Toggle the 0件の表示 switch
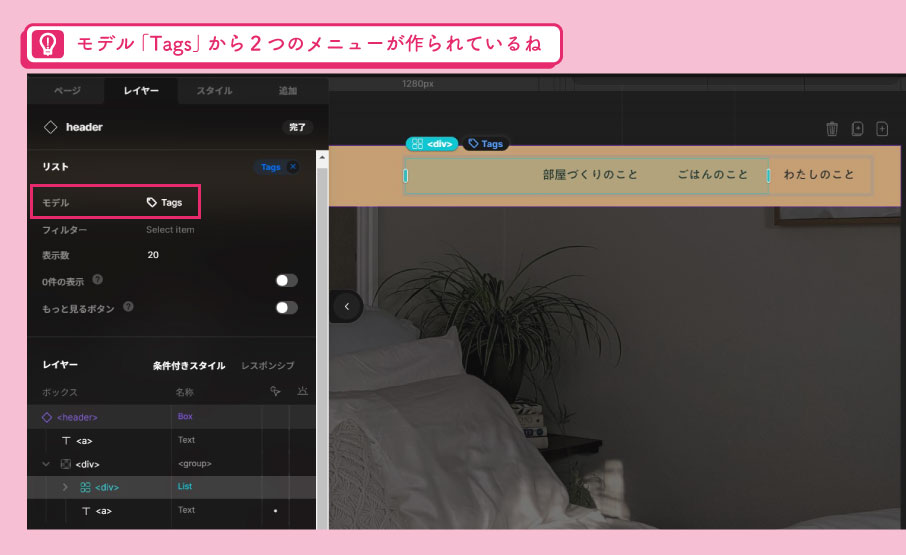Viewport: 906px width, 555px height. coord(287,280)
